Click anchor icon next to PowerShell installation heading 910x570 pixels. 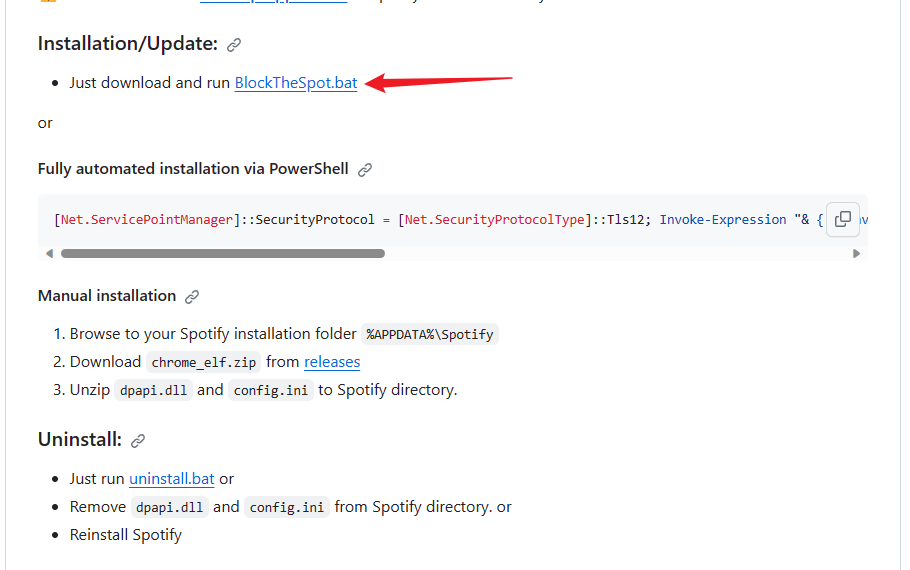365,170
